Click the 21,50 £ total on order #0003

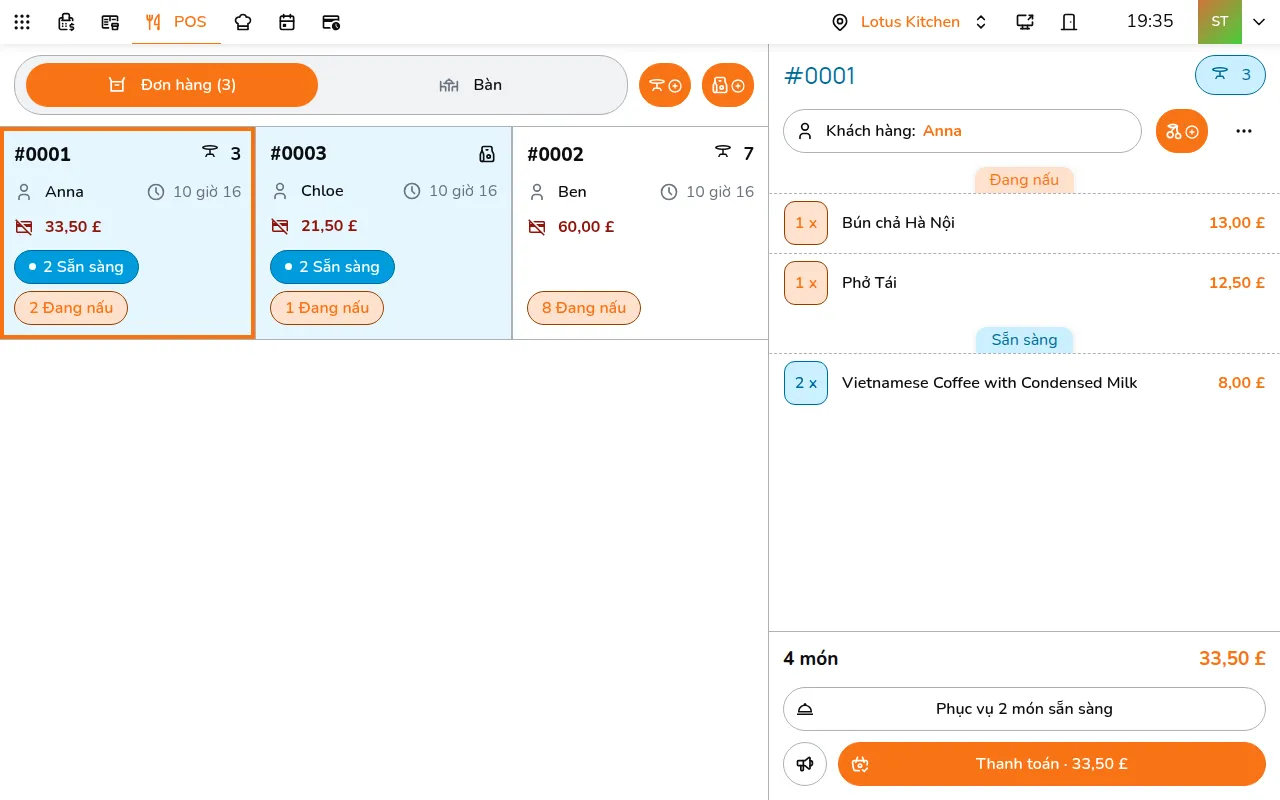click(329, 226)
